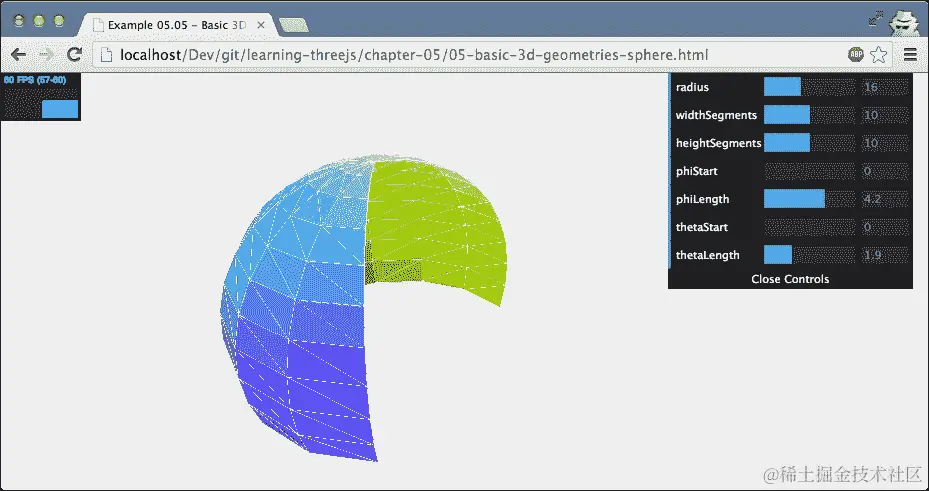Image resolution: width=929 pixels, height=491 pixels.
Task: Click the phiStart label
Action: (697, 171)
